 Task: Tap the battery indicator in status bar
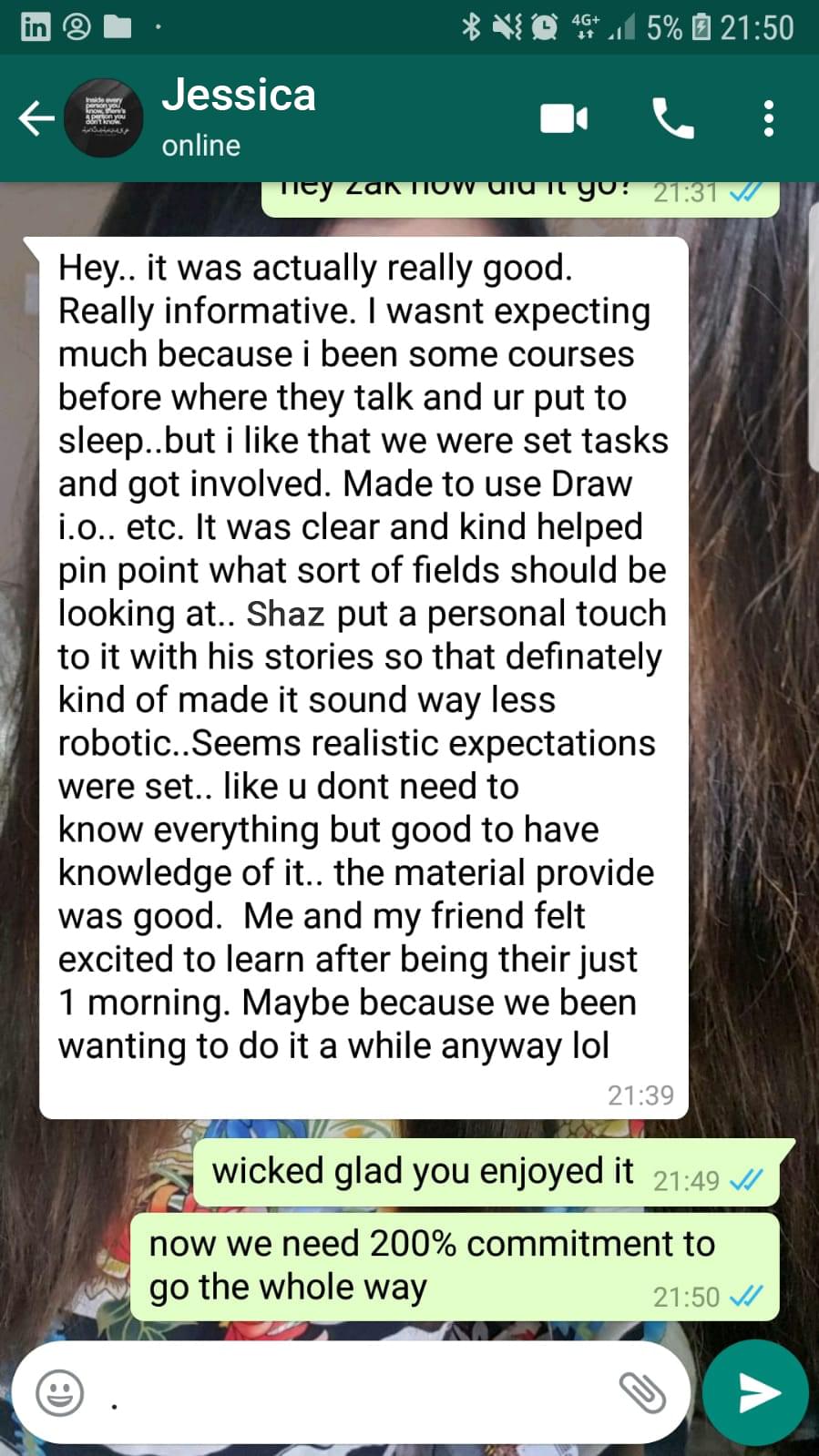click(701, 28)
